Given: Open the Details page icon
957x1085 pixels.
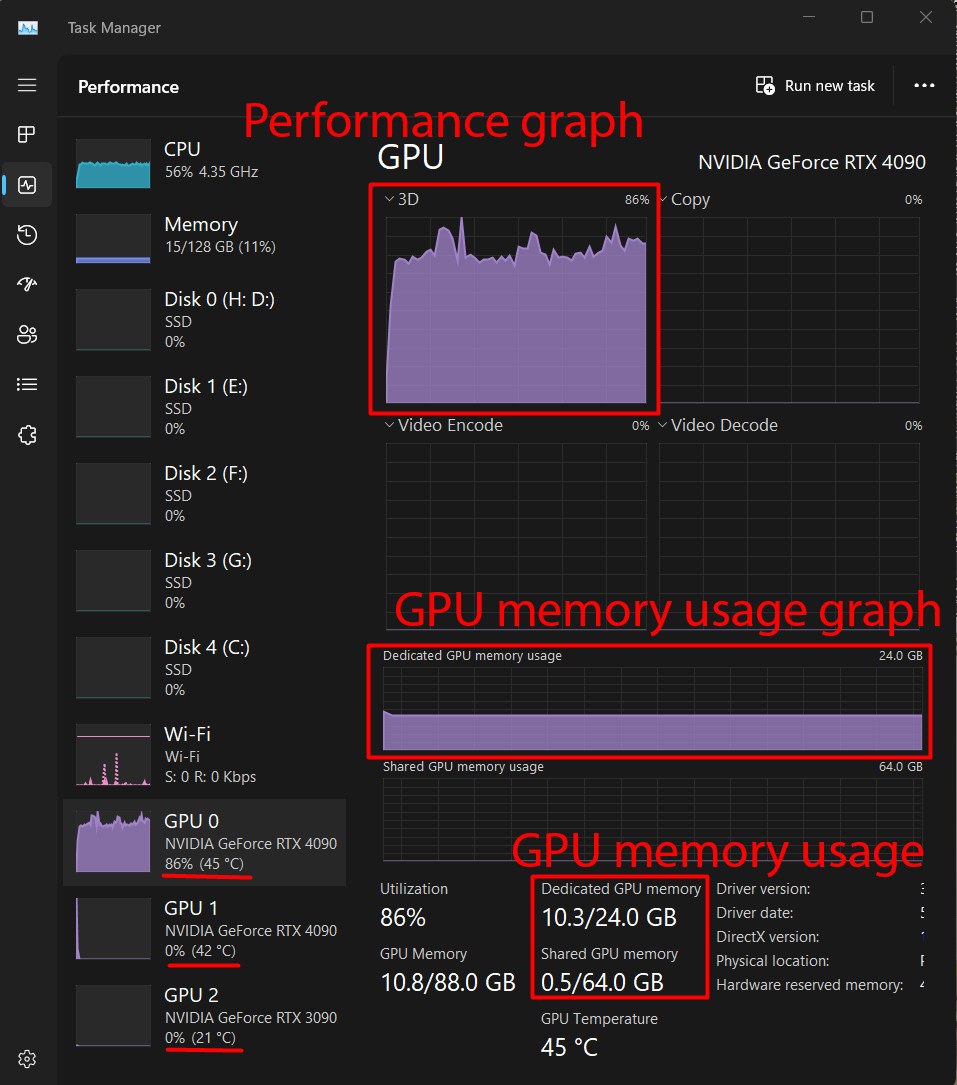Looking at the screenshot, I should (27, 384).
